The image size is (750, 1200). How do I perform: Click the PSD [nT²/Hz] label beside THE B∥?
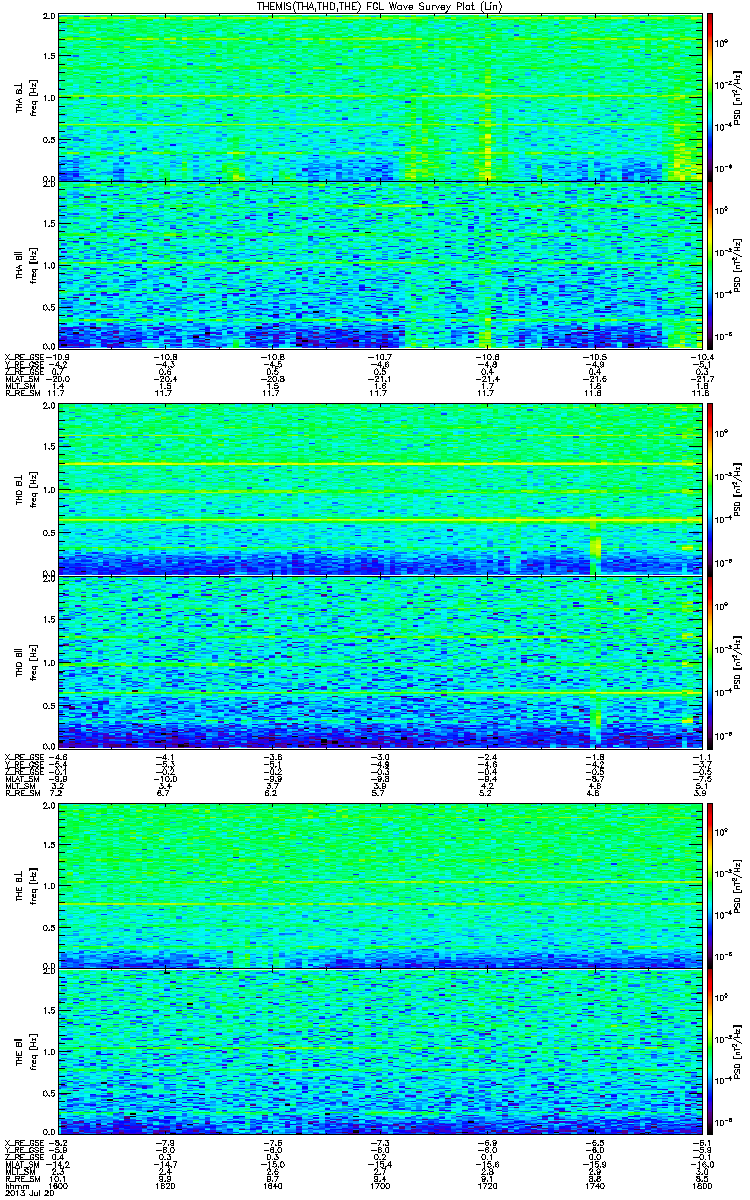click(738, 1052)
